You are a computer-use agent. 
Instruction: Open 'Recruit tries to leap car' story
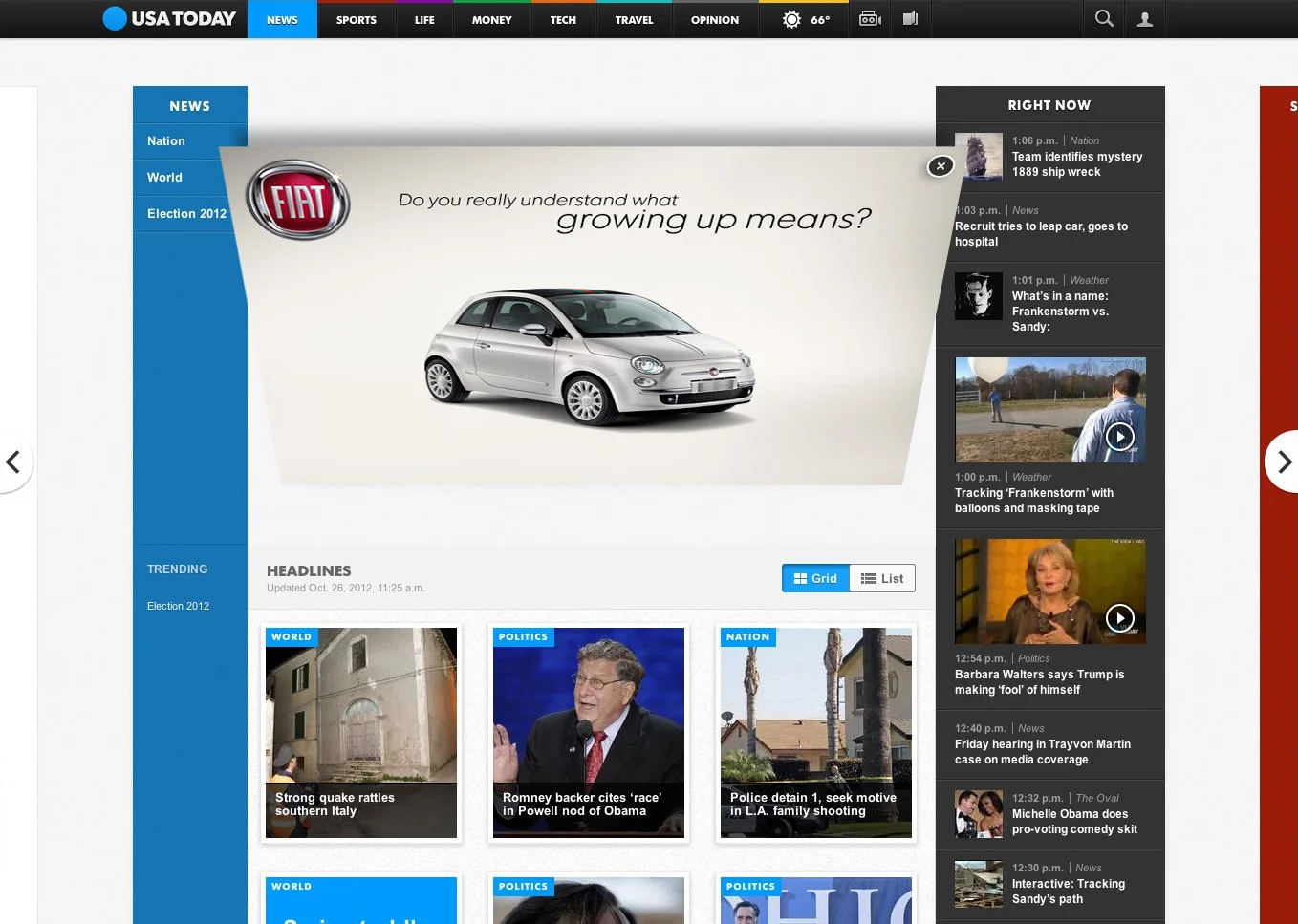(1041, 234)
